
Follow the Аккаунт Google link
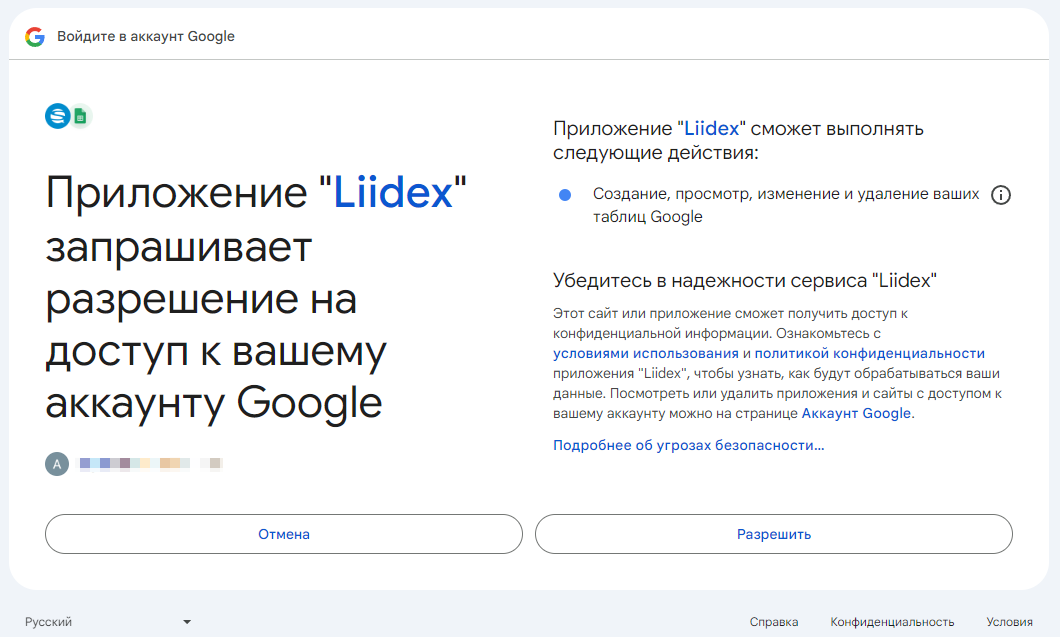pyautogui.click(x=856, y=413)
